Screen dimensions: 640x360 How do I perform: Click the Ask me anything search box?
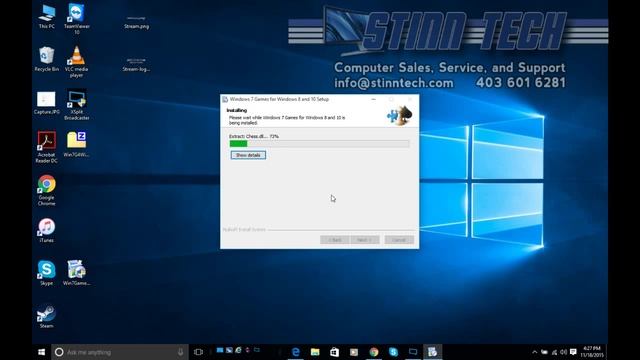pyautogui.click(x=120, y=352)
